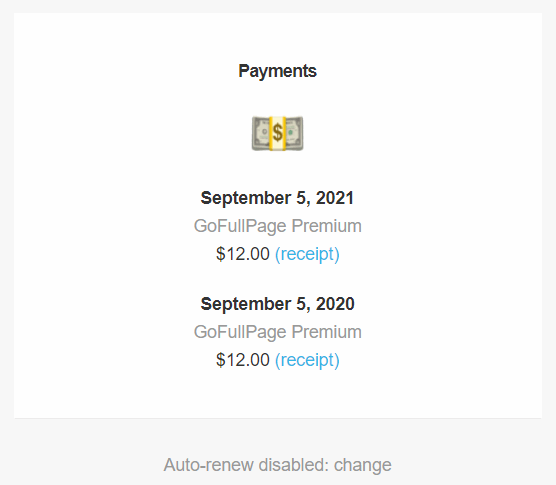Image resolution: width=556 pixels, height=485 pixels.
Task: Select the September 5, 2020 date text
Action: coord(277,304)
